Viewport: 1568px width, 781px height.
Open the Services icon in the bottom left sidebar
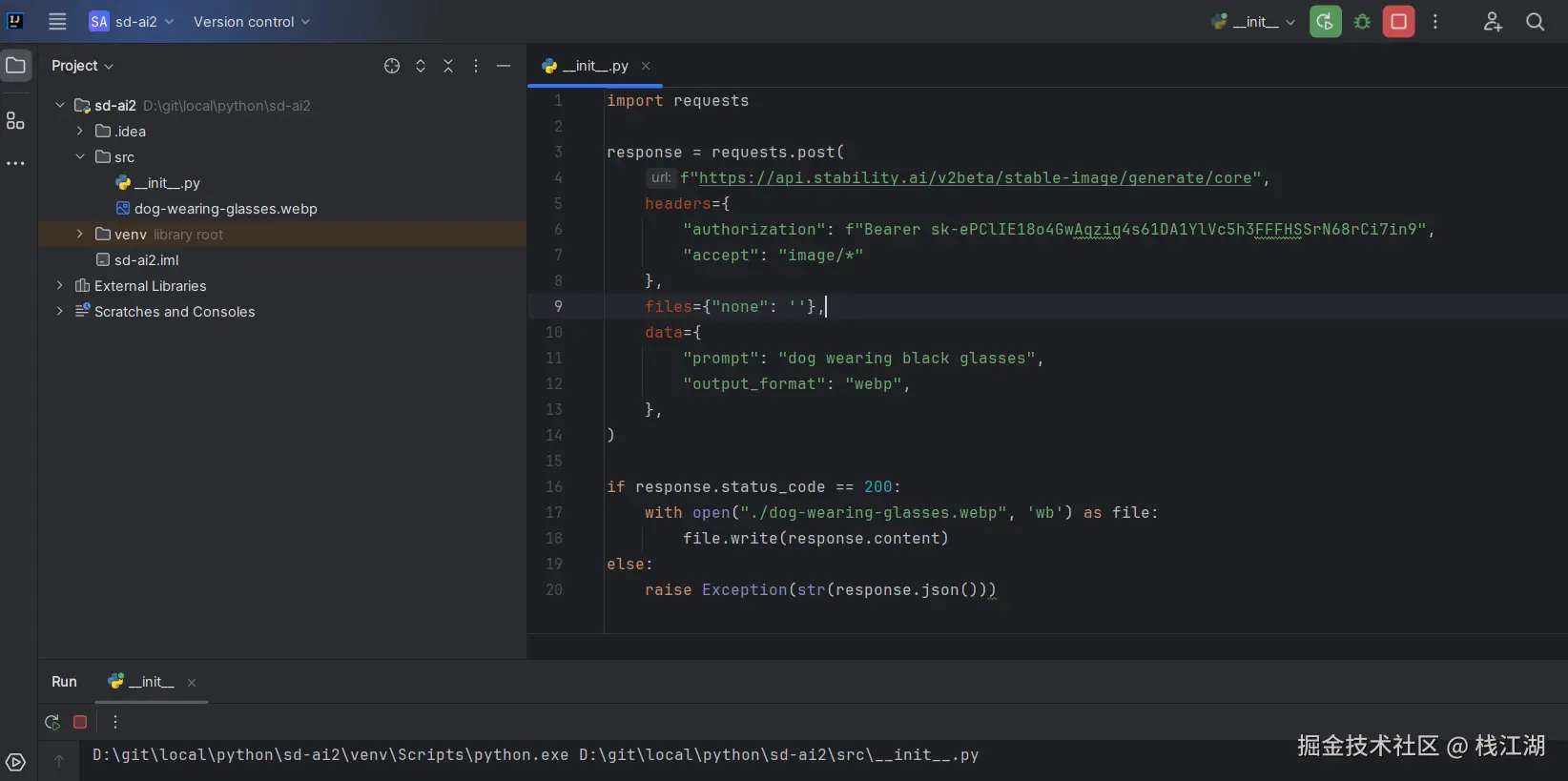(x=15, y=762)
